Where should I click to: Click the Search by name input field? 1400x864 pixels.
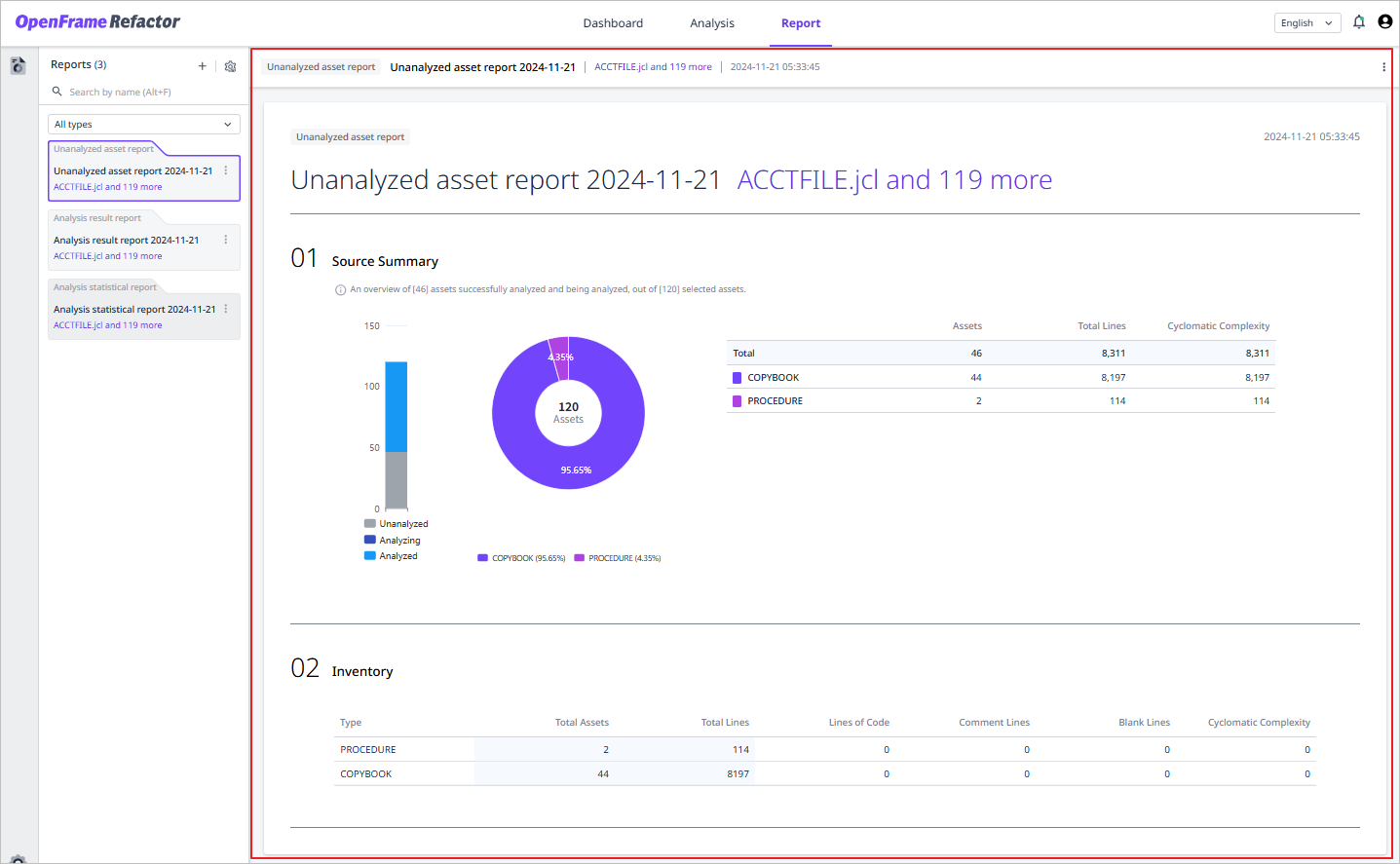point(146,93)
